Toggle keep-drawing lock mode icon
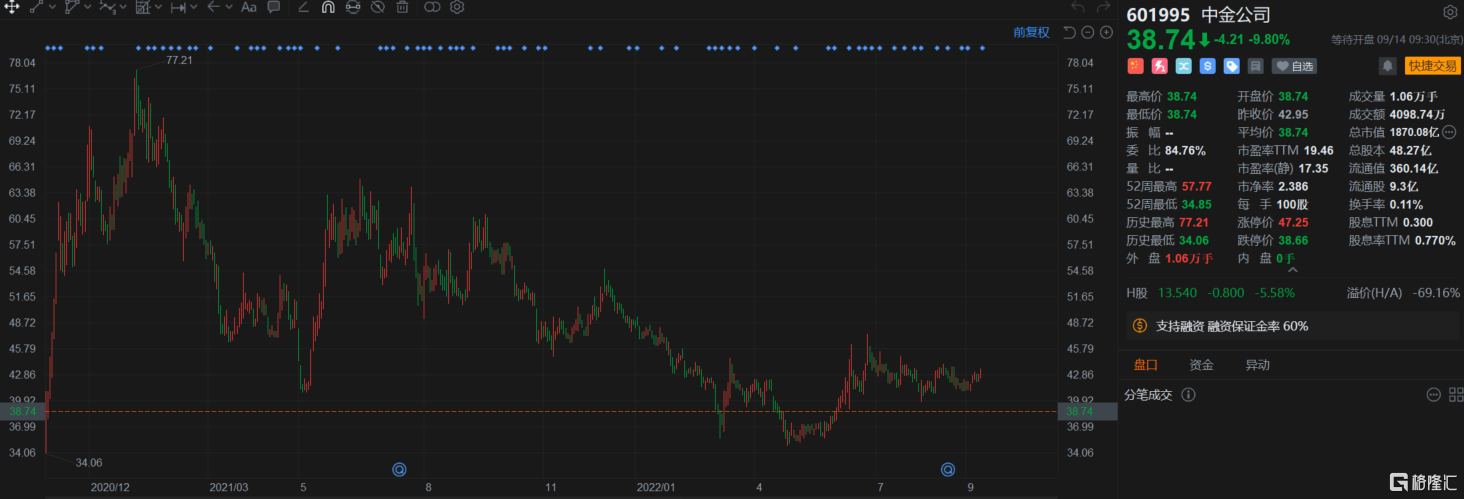This screenshot has height=499, width=1464. click(x=353, y=7)
